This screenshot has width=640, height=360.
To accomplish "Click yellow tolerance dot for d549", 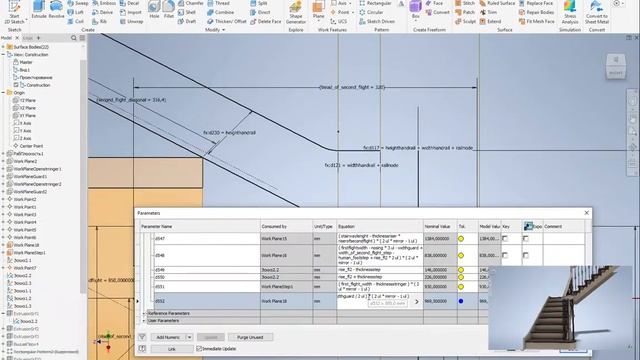I will pyautogui.click(x=461, y=270).
